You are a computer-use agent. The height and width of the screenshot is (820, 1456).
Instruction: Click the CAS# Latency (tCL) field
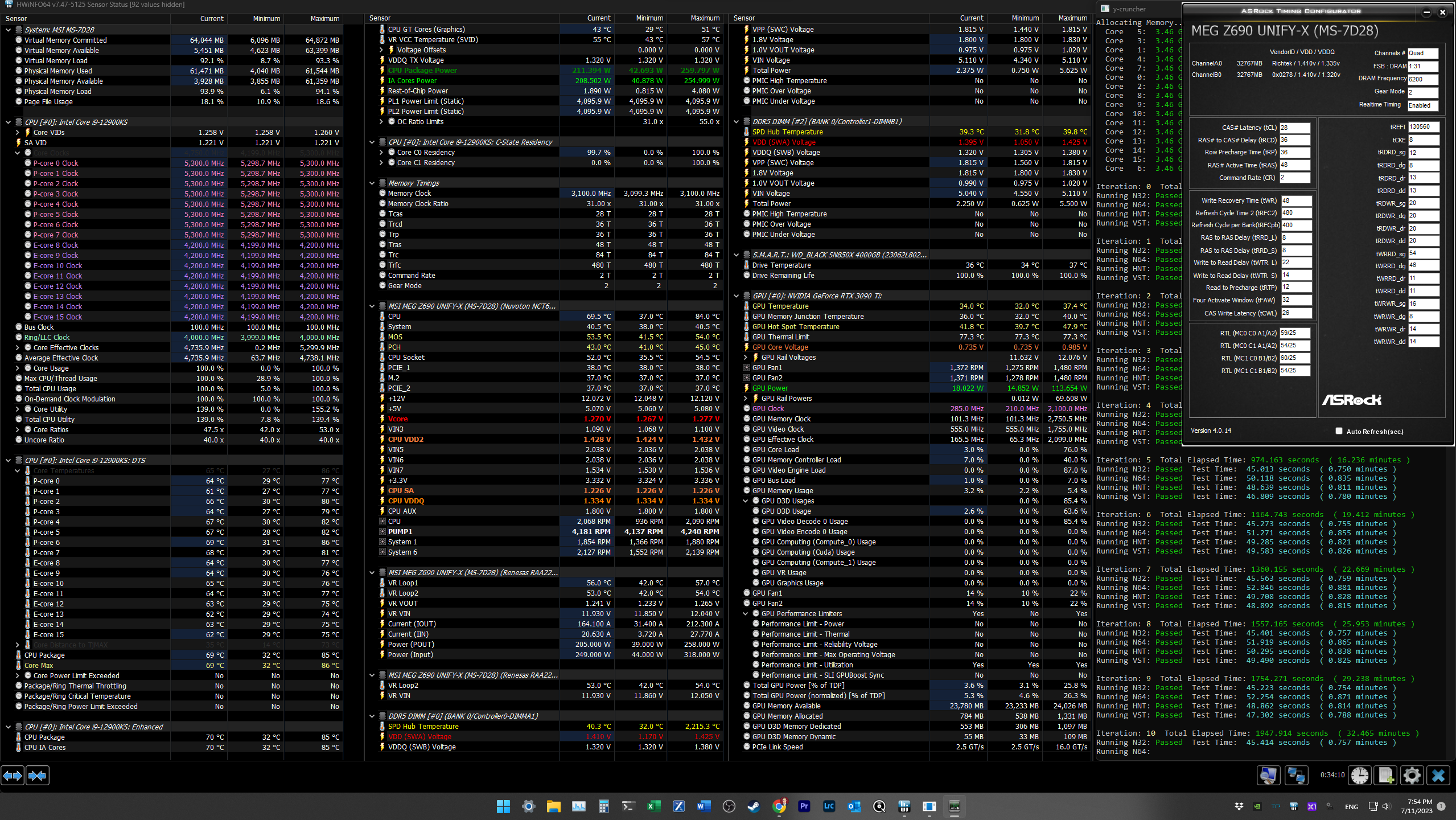point(1295,128)
